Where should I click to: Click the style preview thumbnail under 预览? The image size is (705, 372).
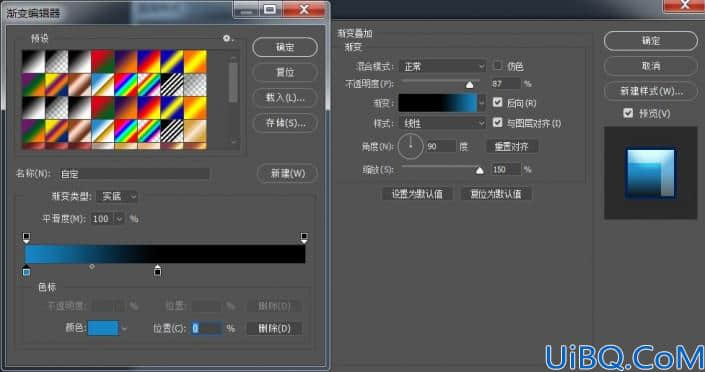pos(651,173)
